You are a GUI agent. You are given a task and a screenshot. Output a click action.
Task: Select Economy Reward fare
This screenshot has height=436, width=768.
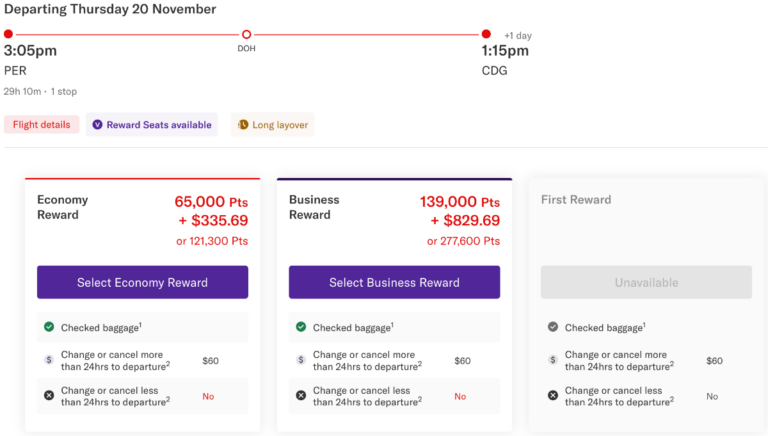(x=142, y=282)
